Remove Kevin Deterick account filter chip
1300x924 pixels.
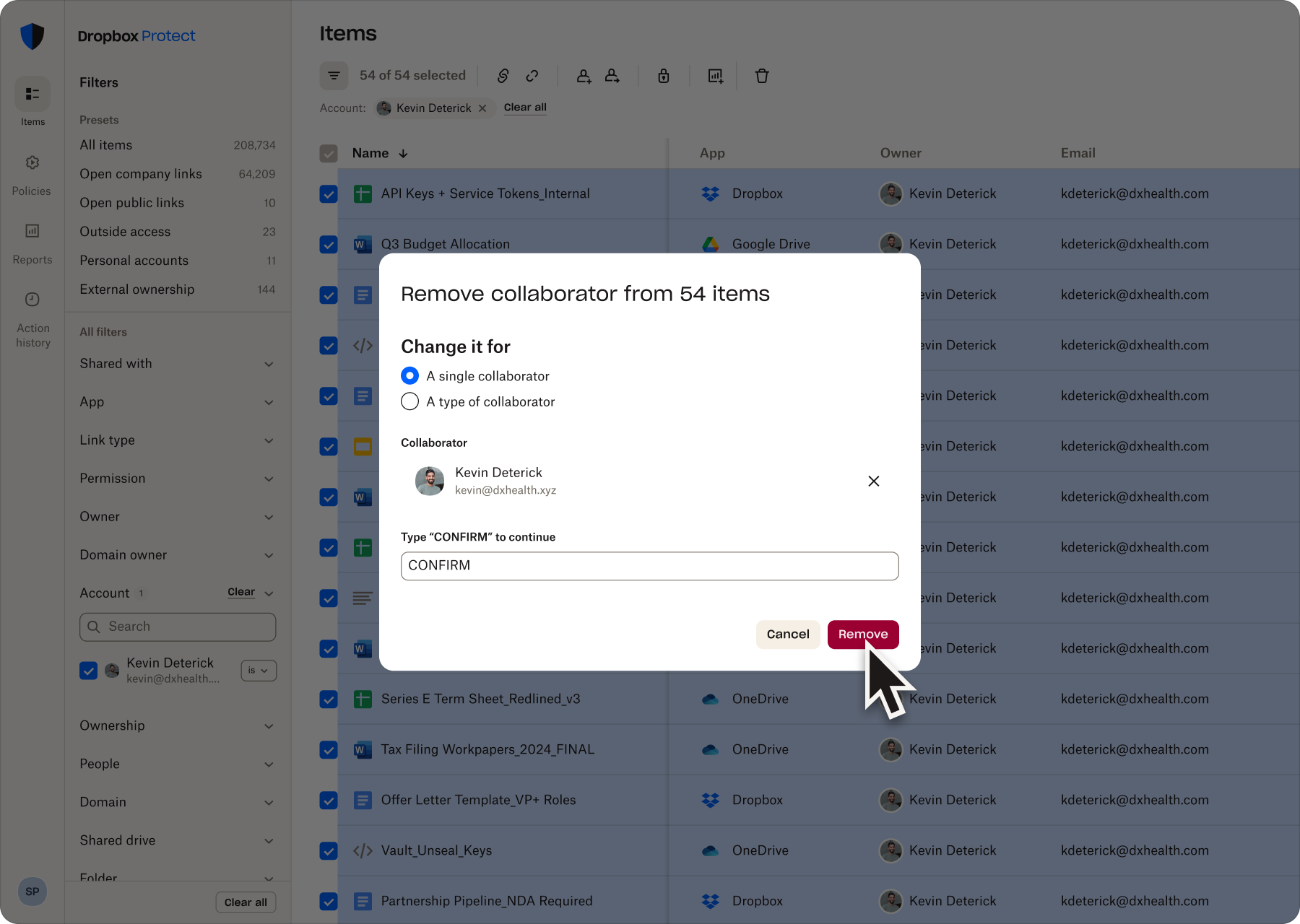click(482, 108)
